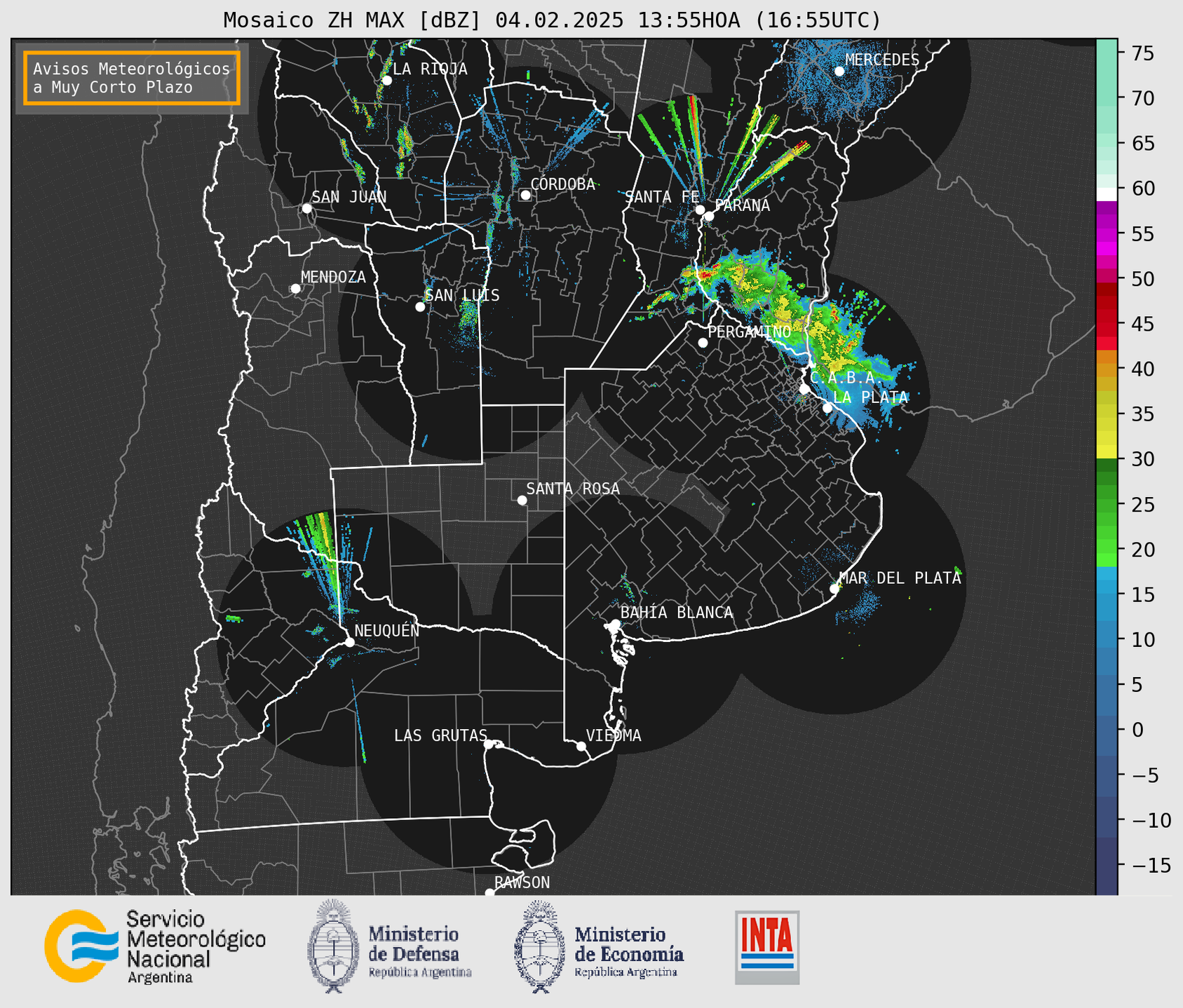
Task: Click the Santa Rosa city marker dot
Action: point(522,500)
